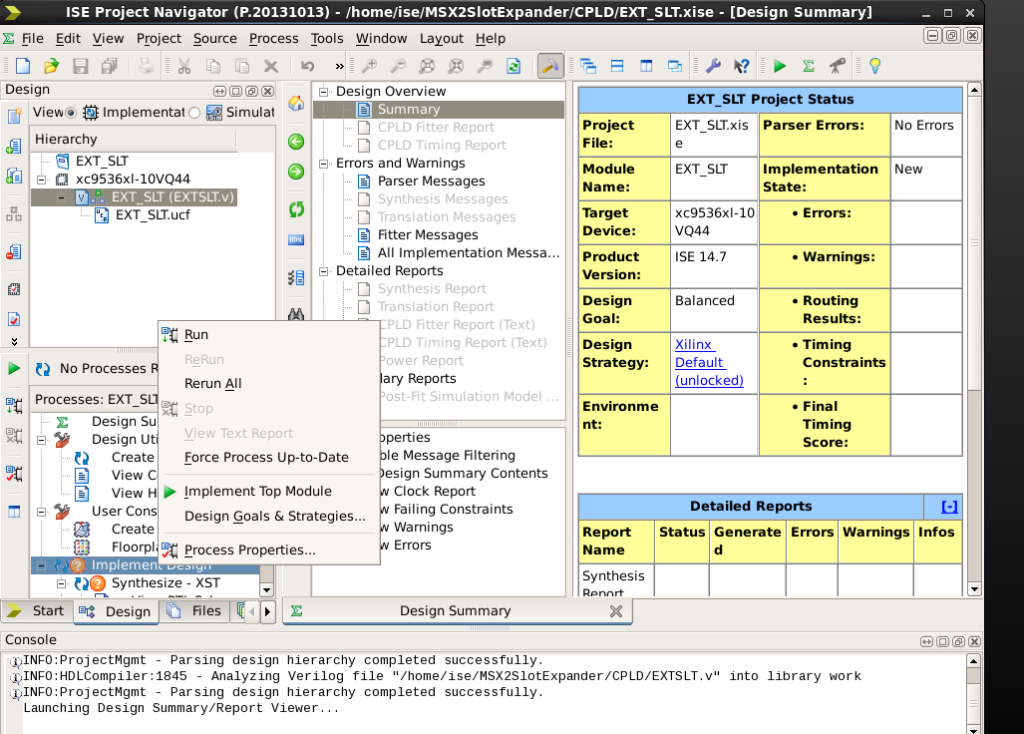This screenshot has height=734, width=1024.
Task: Select the Simulation view radio button
Action: [195, 113]
